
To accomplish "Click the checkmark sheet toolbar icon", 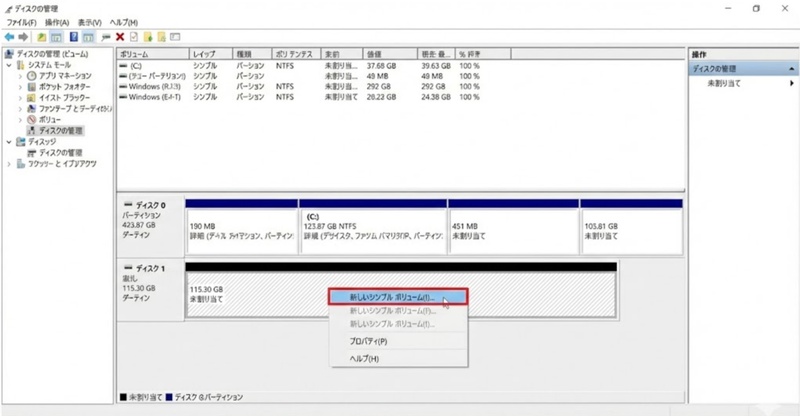I will [134, 36].
